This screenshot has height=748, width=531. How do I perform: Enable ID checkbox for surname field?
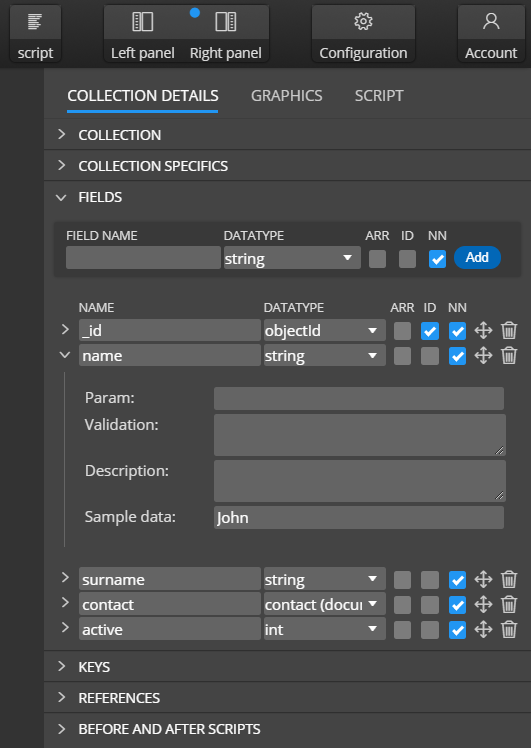430,580
